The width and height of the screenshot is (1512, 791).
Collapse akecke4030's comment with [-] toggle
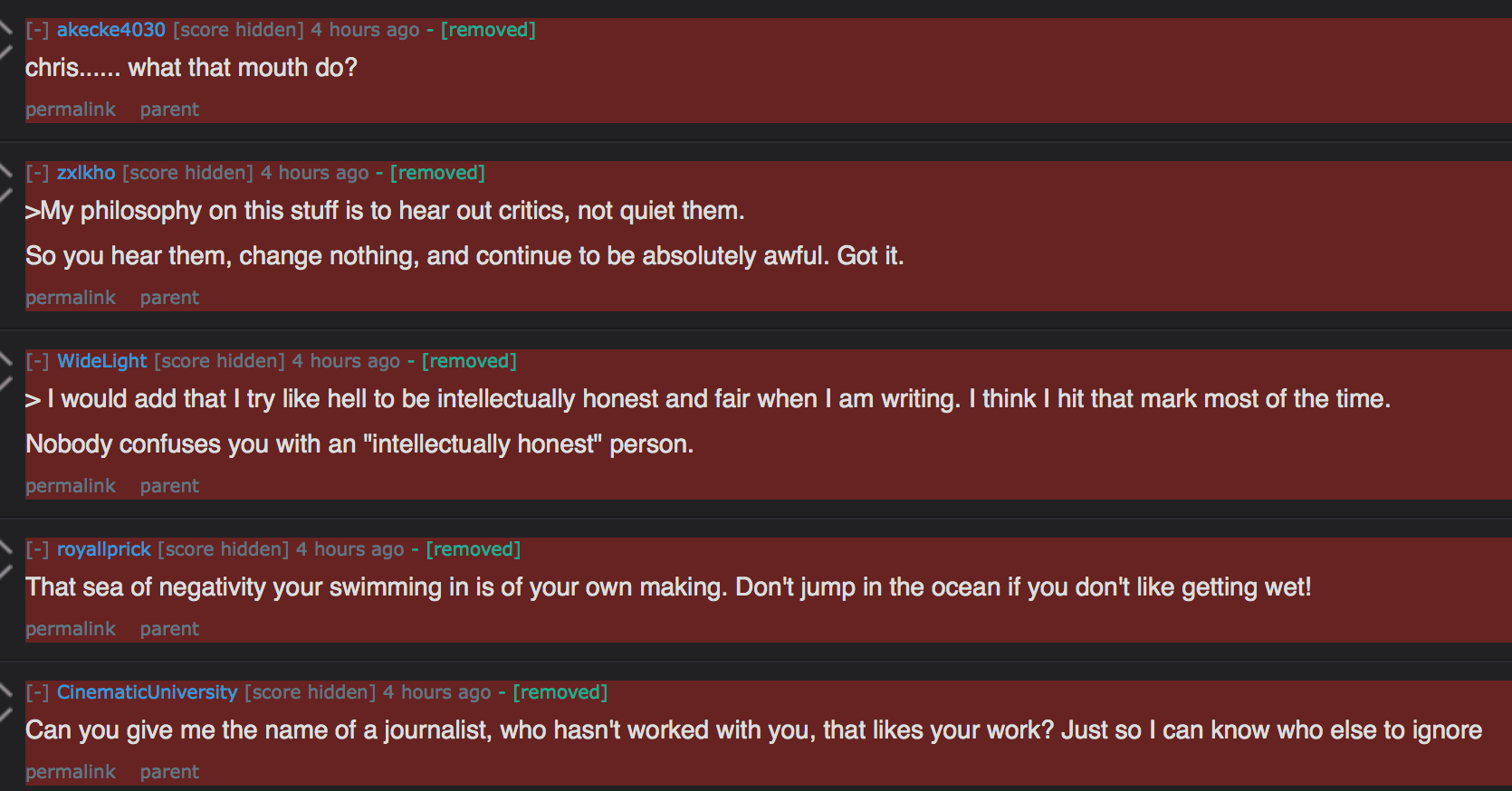click(x=37, y=30)
